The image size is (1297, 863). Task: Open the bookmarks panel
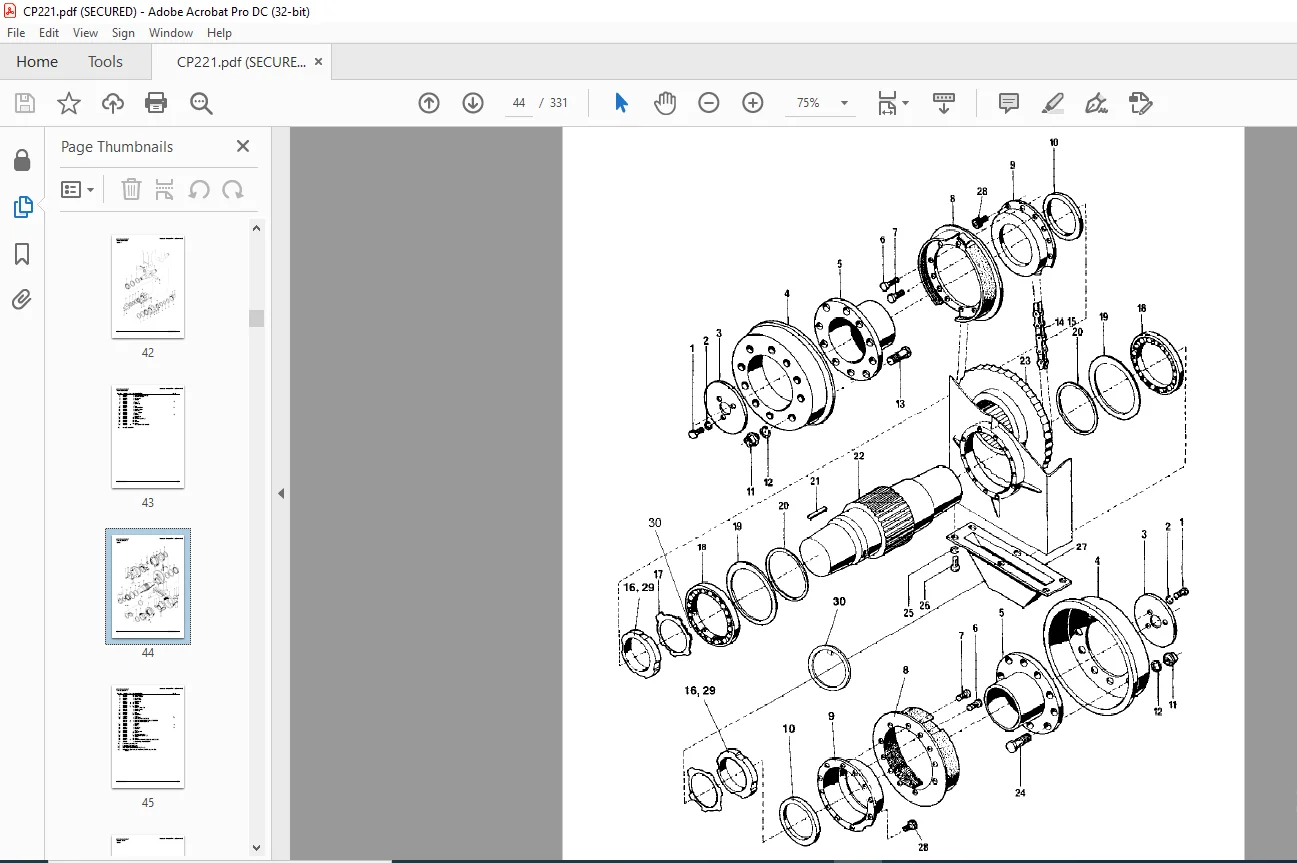pyautogui.click(x=22, y=254)
